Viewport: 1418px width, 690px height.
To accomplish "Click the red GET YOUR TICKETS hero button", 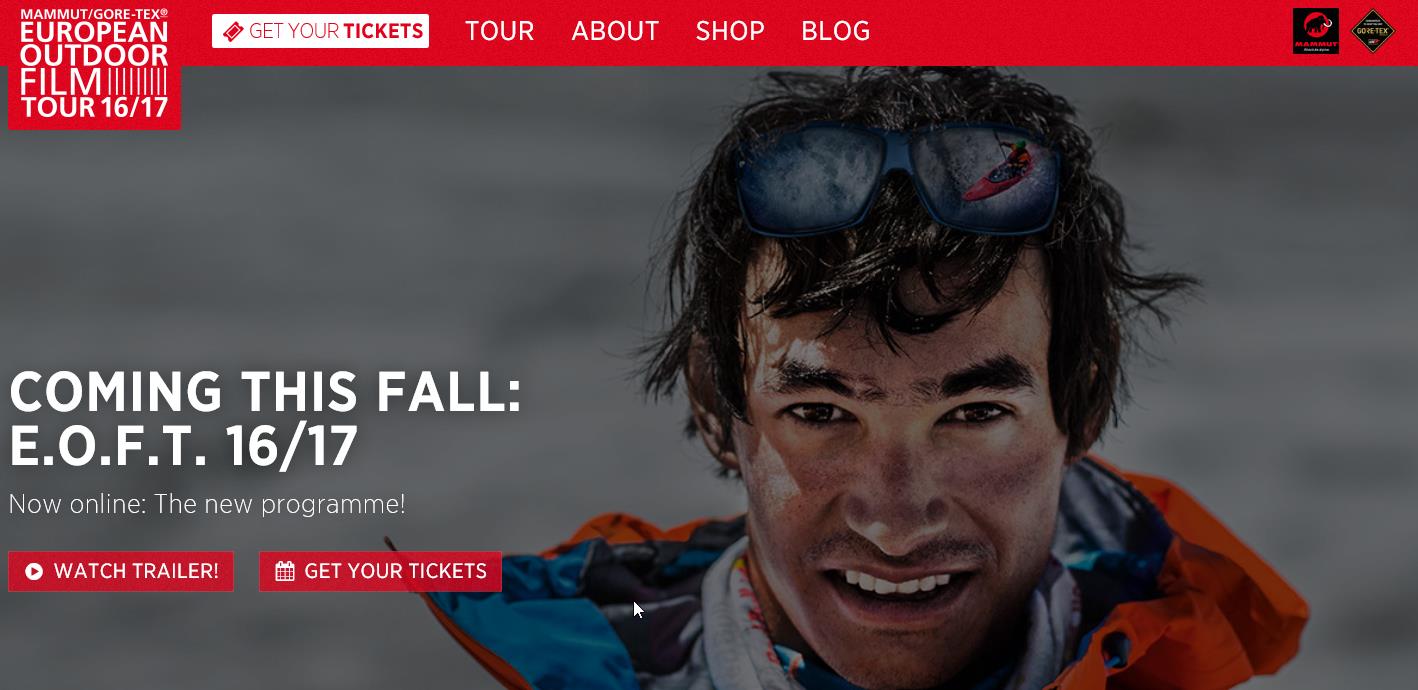I will pos(380,571).
